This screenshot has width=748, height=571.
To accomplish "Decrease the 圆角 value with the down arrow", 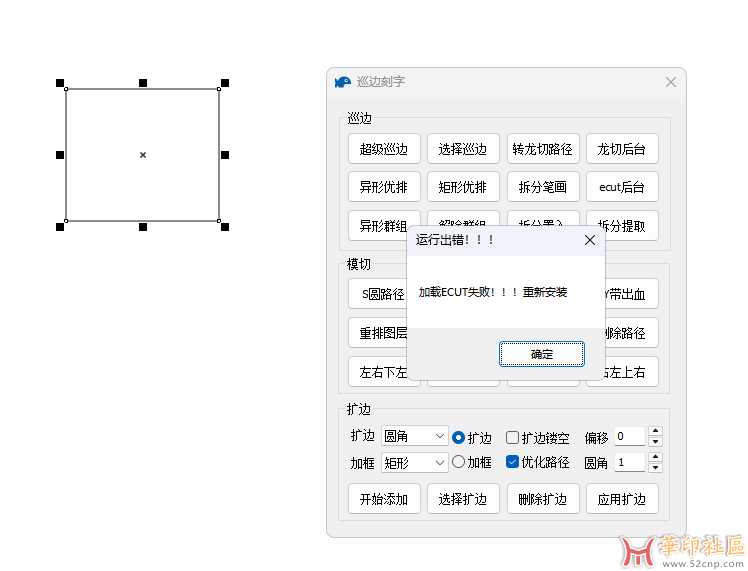I will pos(655,467).
